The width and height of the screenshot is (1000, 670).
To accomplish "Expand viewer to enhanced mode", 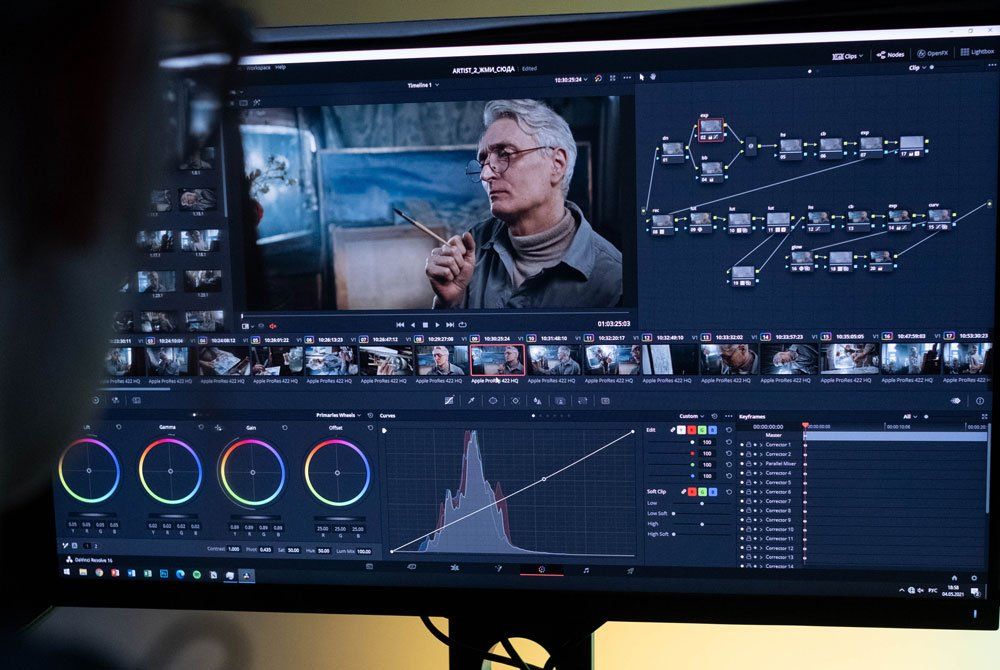I will [x=613, y=78].
